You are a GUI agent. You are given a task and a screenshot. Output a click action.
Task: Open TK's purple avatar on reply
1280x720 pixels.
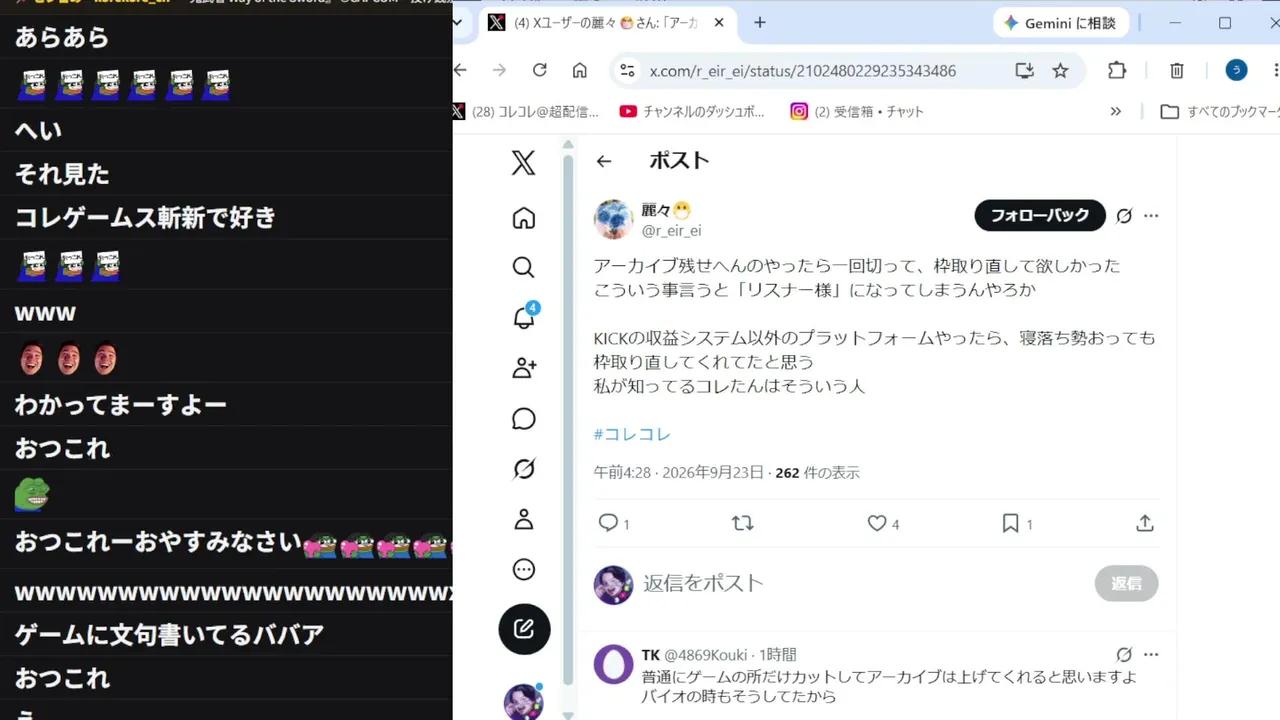613,664
